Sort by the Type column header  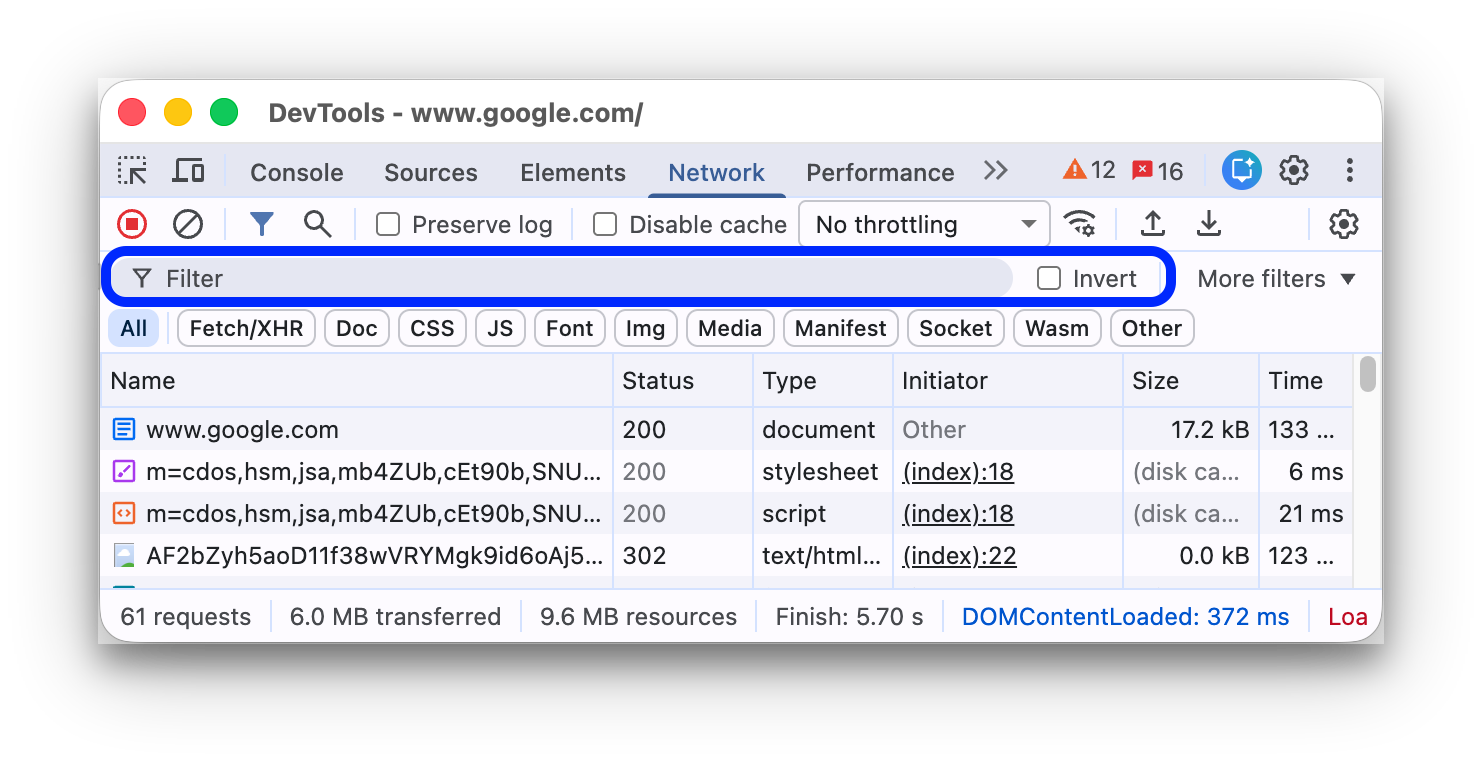[823, 381]
